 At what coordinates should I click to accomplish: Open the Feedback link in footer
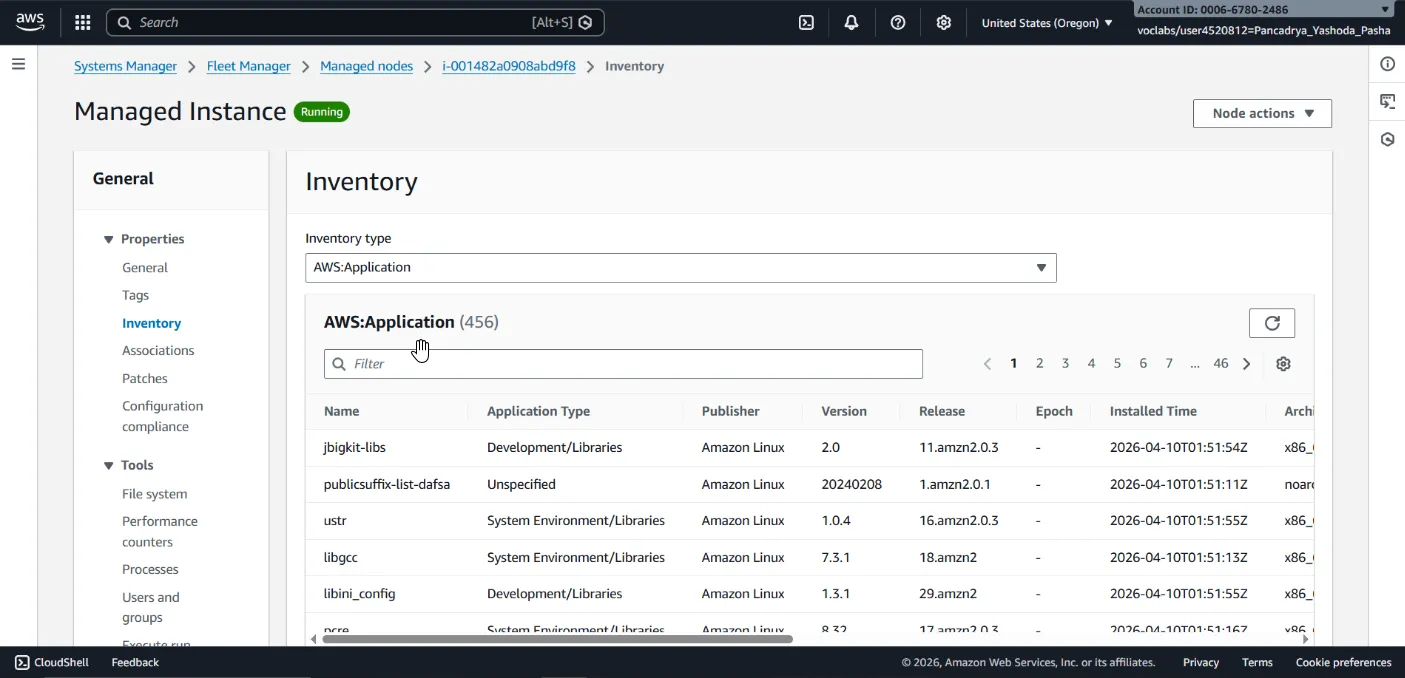[135, 662]
